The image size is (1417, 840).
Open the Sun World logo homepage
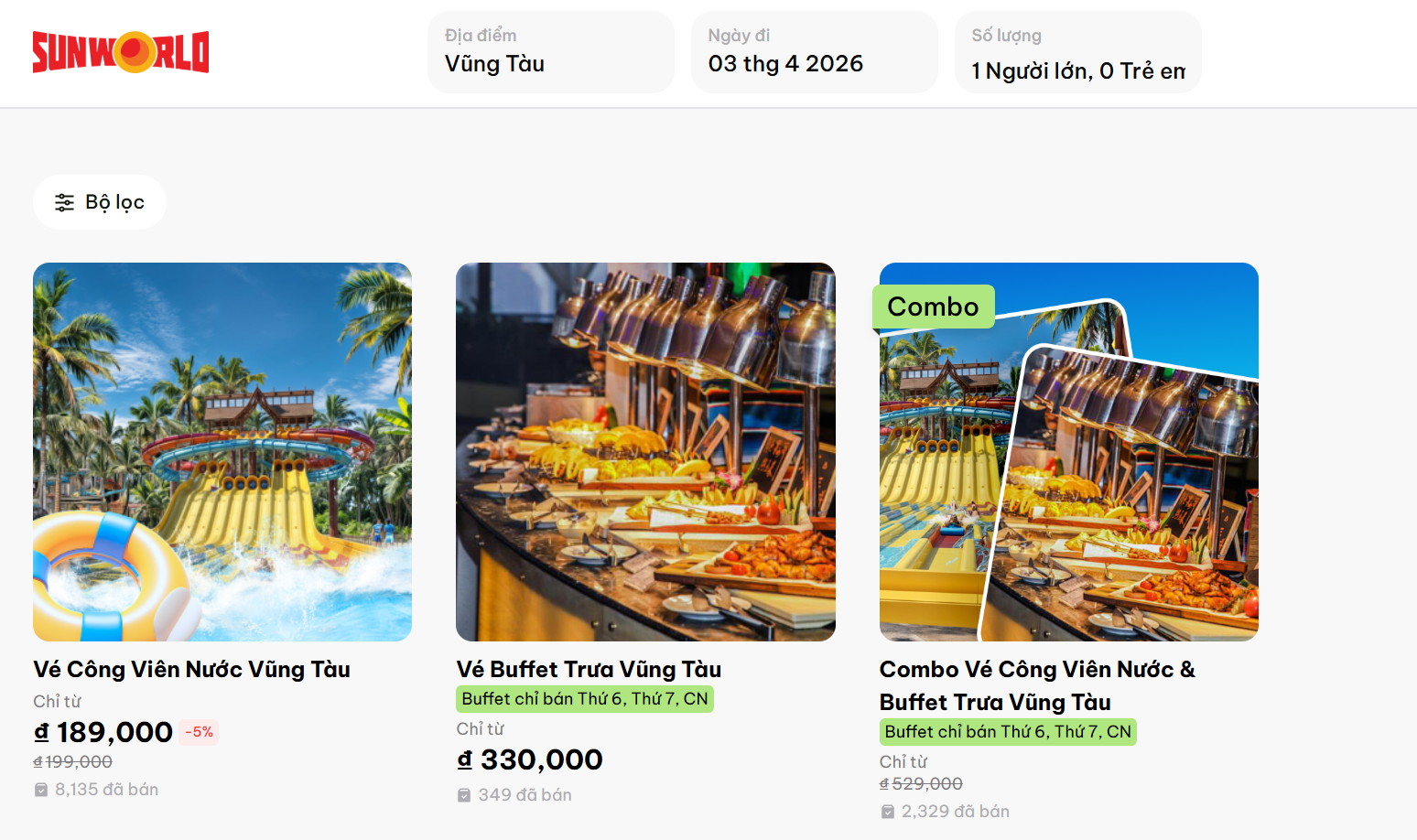click(121, 52)
